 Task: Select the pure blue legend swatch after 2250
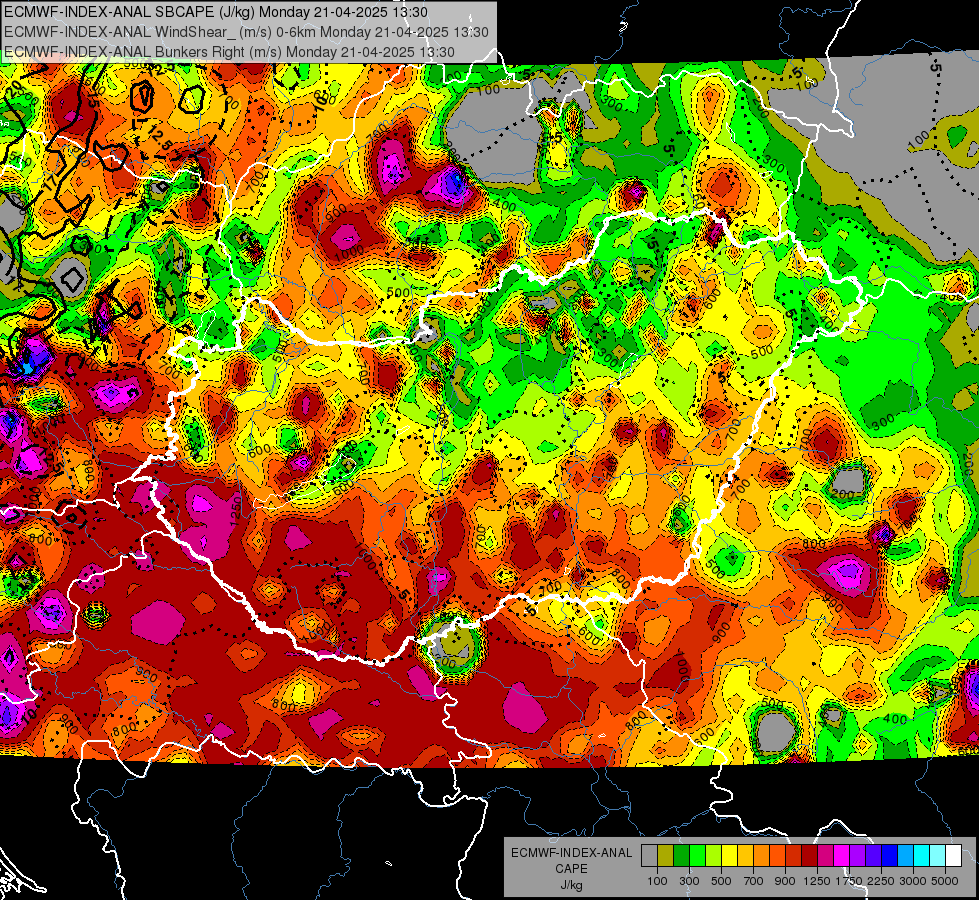pos(890,855)
